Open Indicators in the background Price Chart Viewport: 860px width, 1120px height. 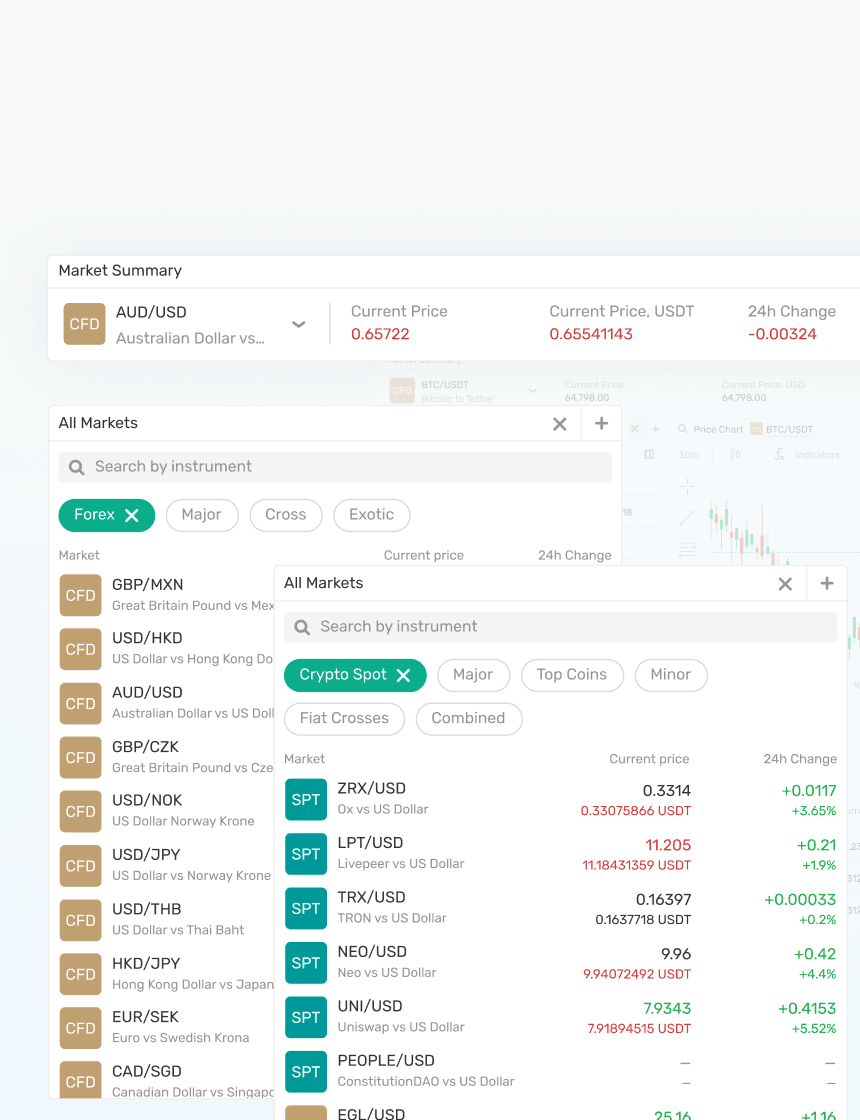(x=807, y=455)
